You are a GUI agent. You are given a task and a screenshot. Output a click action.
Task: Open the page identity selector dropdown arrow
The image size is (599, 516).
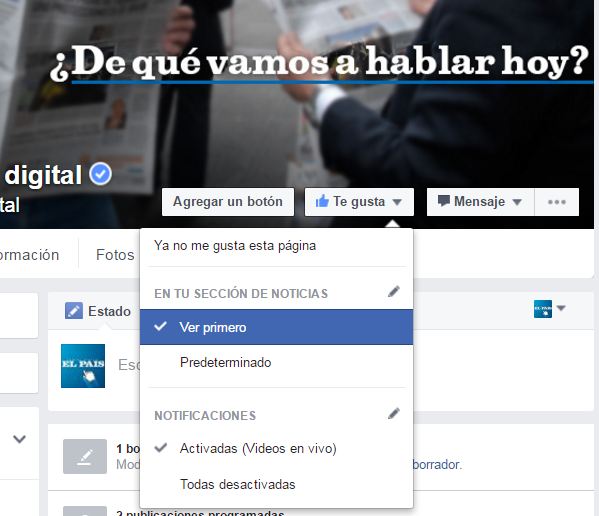(x=561, y=308)
